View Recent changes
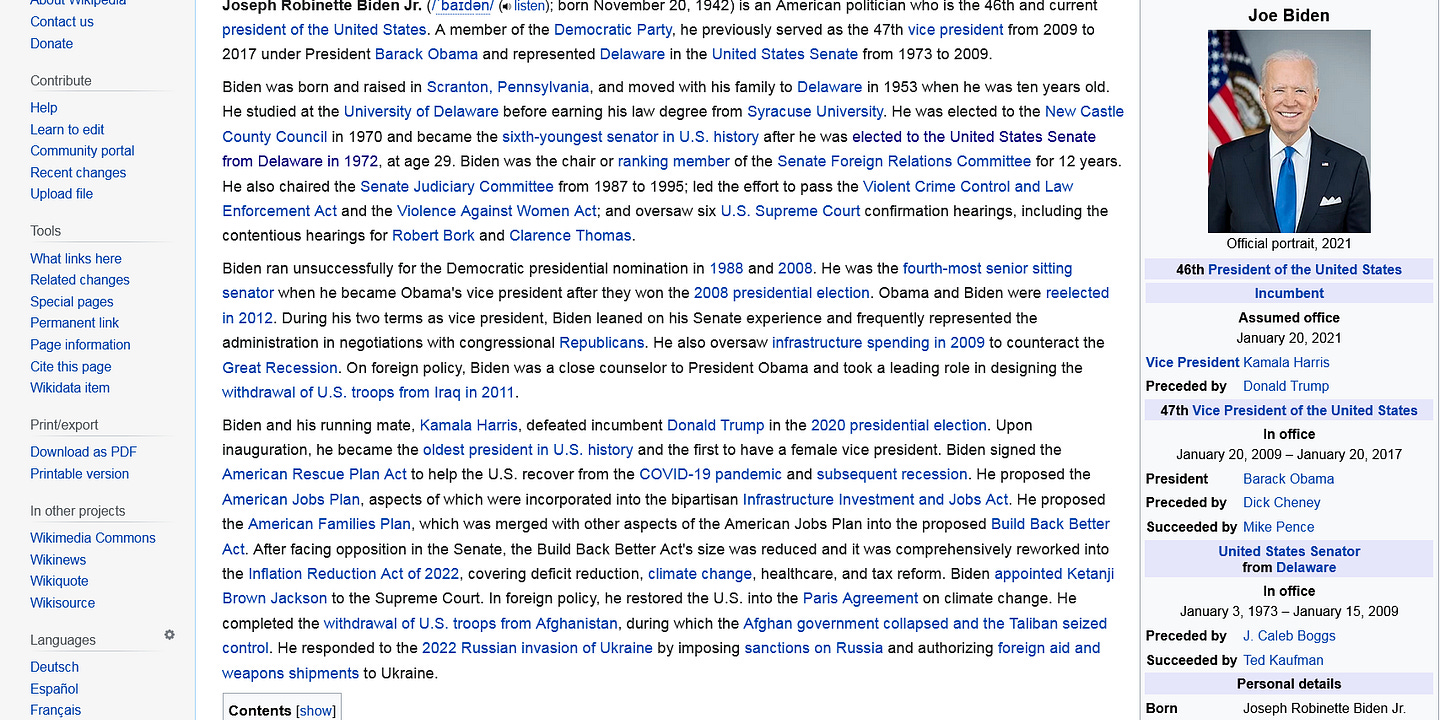Screen dimensions: 1456x720 pyautogui.click(x=78, y=172)
